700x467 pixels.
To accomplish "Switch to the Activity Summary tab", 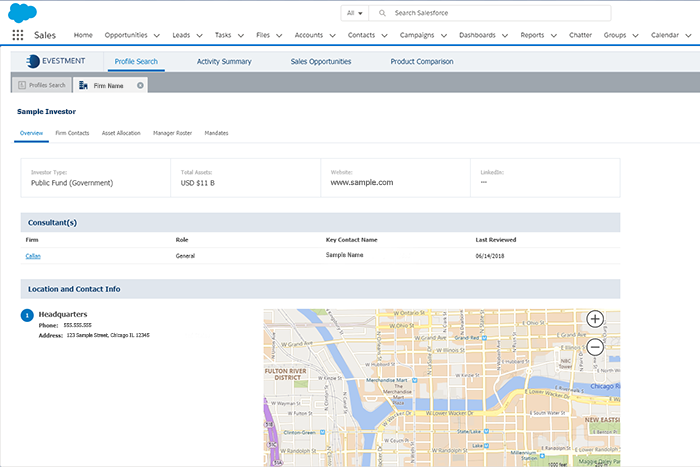I will point(224,61).
